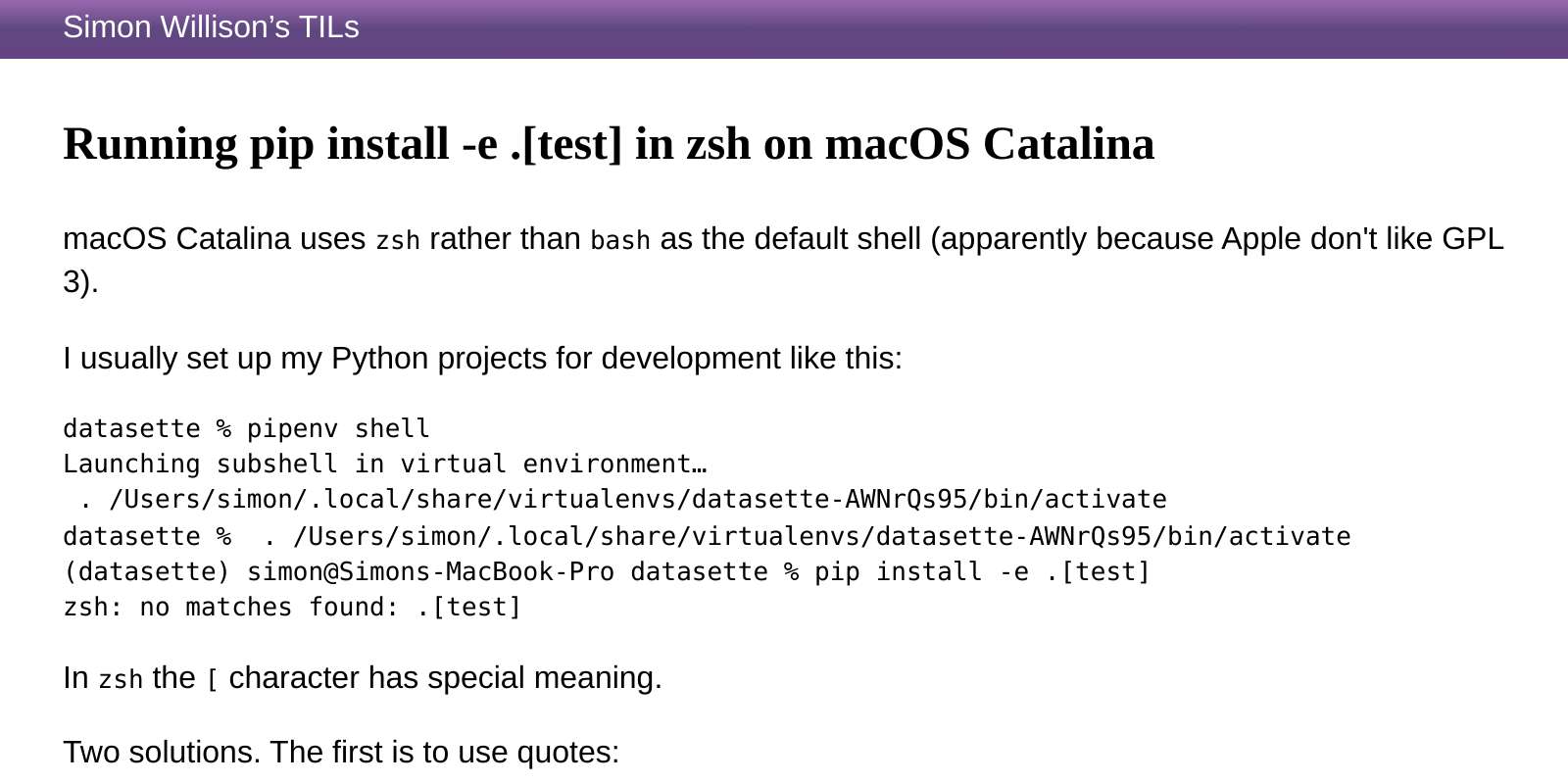Click the word 'Catalina' in the heading

(x=1068, y=144)
